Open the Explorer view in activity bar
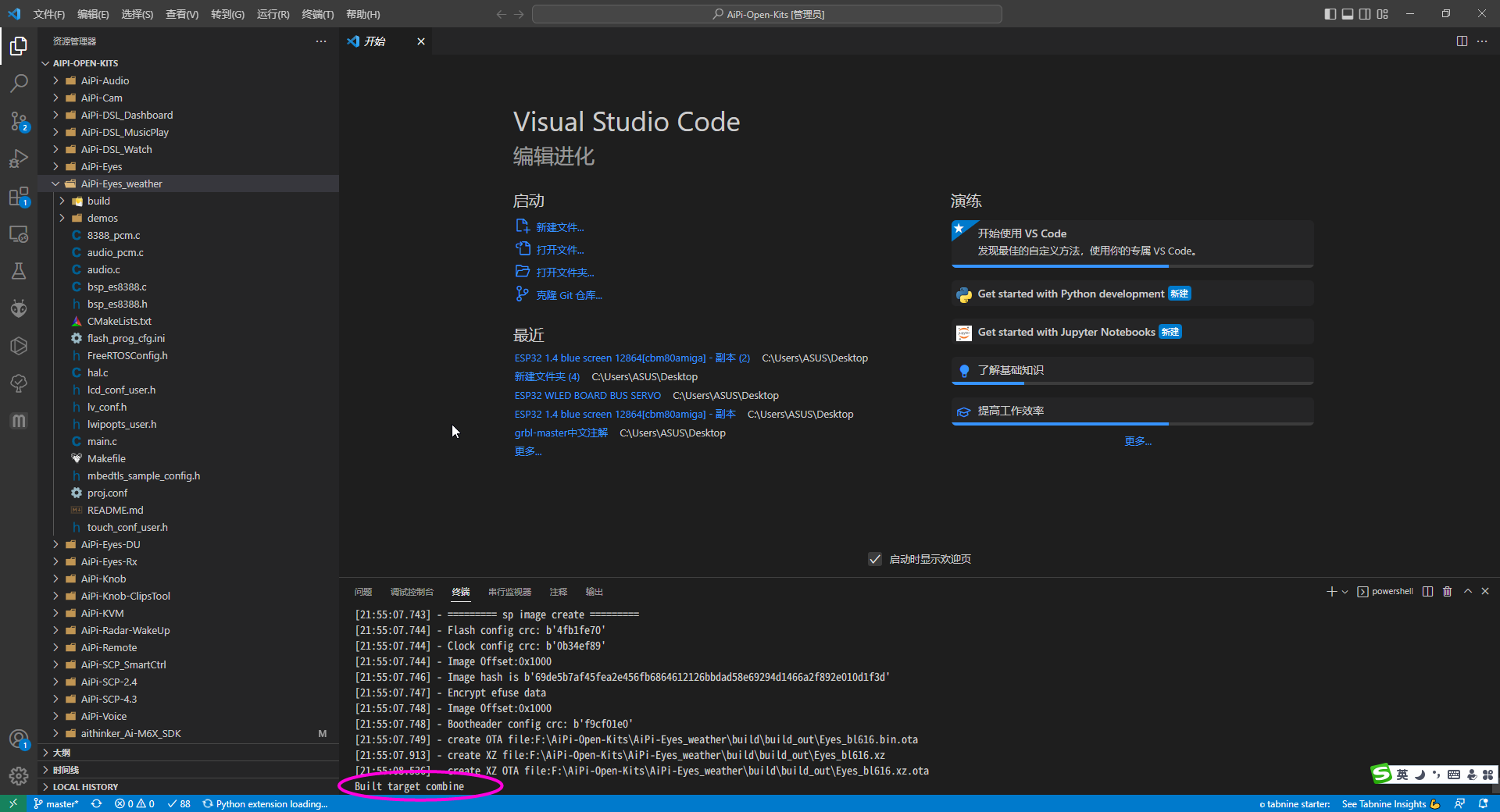The image size is (1500, 812). point(19,46)
